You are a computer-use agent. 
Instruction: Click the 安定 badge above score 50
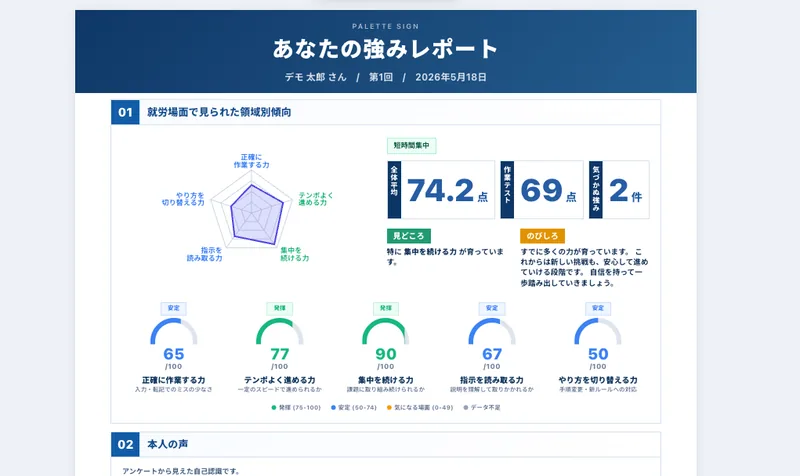pyautogui.click(x=598, y=308)
